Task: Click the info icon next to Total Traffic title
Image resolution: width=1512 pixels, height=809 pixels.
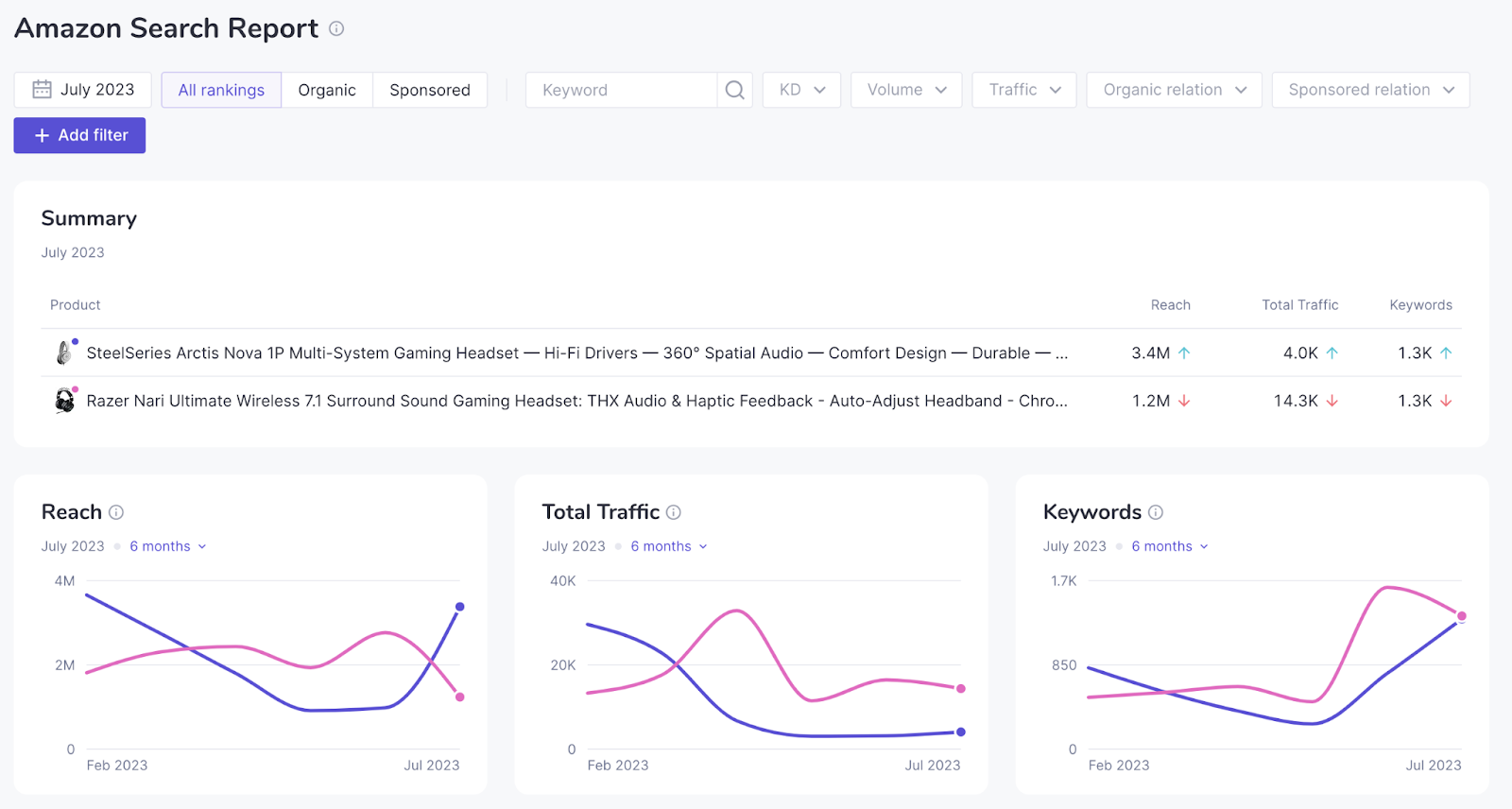Action: point(674,512)
